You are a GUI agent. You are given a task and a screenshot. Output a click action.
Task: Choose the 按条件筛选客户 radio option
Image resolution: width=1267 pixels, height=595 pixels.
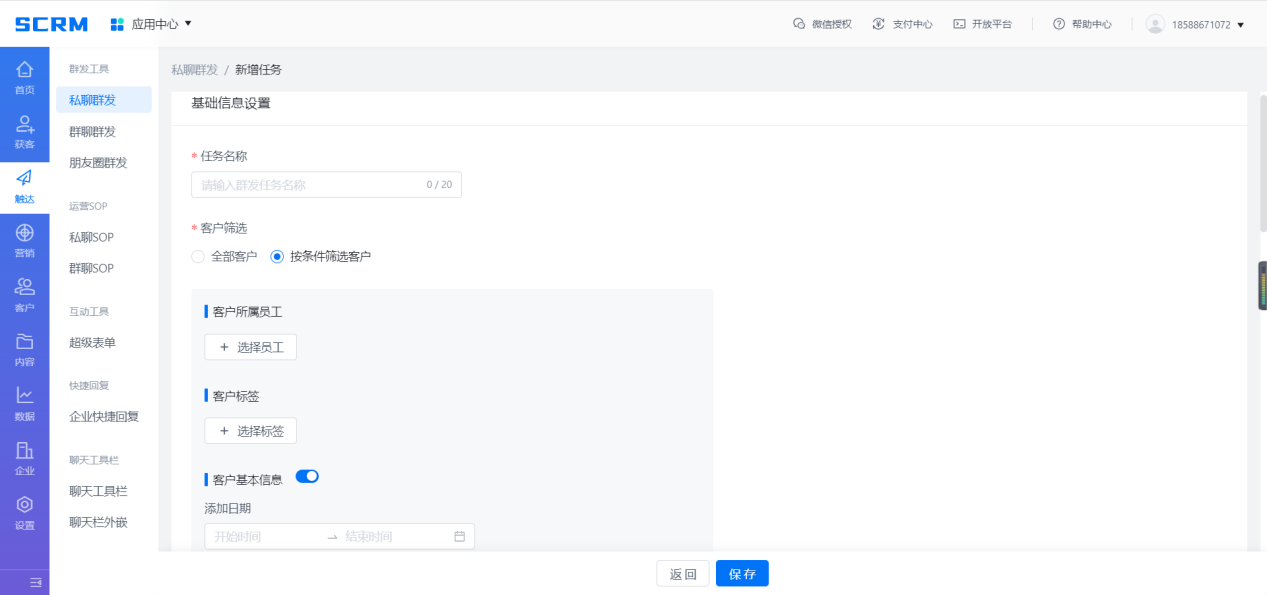[277, 256]
